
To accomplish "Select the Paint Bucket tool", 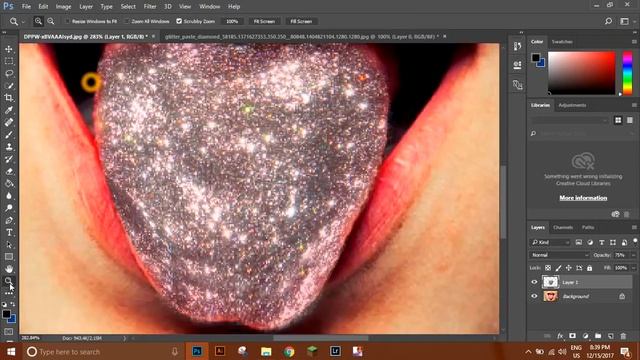I will 9,184.
